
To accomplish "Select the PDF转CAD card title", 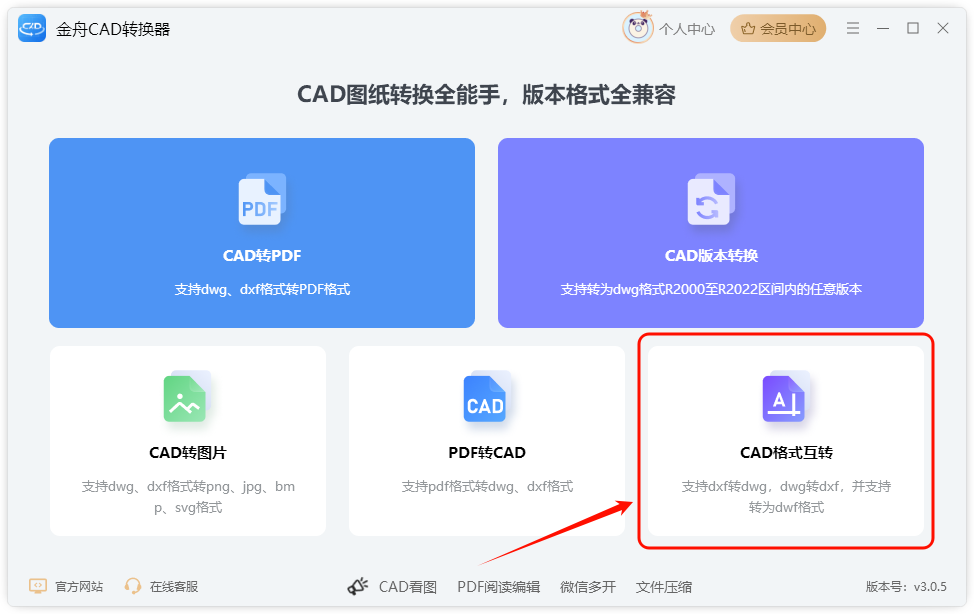I will coord(487,452).
